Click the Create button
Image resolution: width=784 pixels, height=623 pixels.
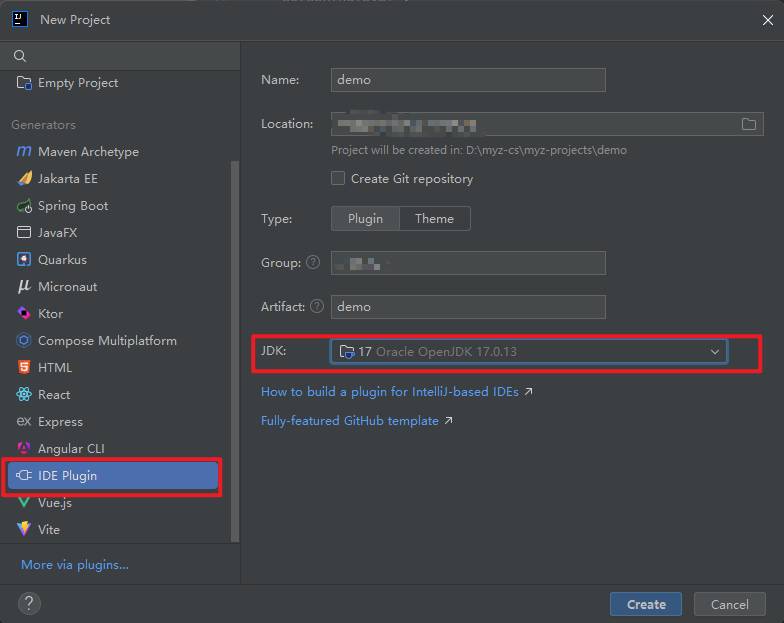tap(646, 604)
